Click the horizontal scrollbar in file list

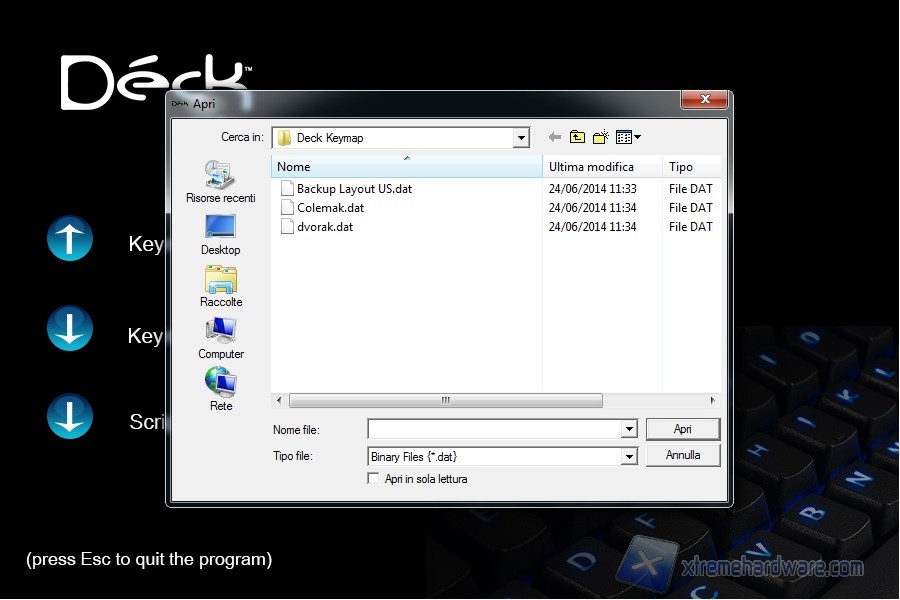pyautogui.click(x=445, y=400)
